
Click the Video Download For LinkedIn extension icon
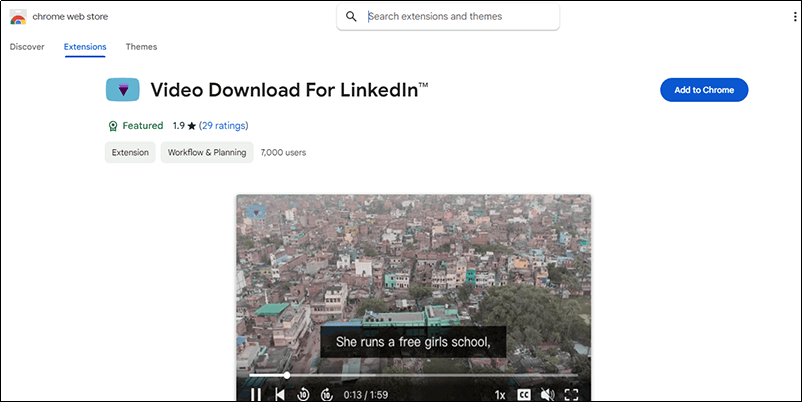(123, 90)
